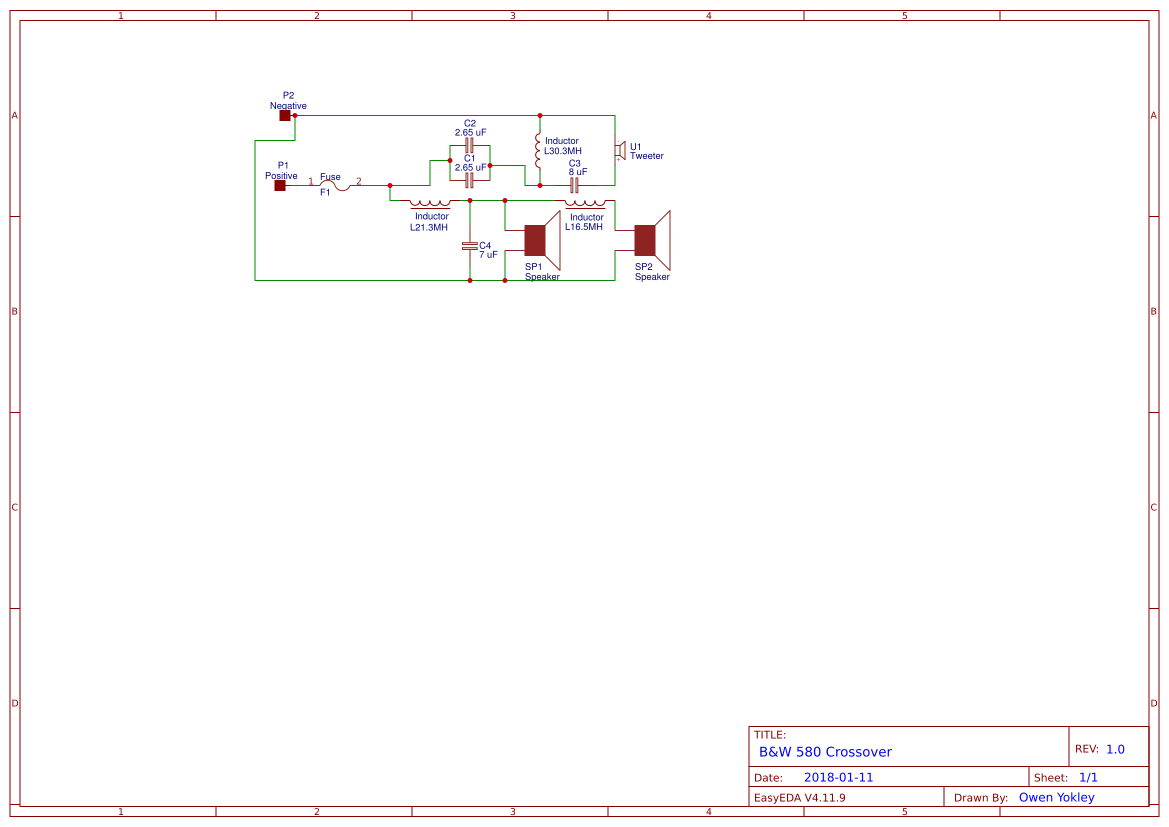Click the date value '2018-01-11'
Viewport: 1169px width, 827px height.
[x=838, y=777]
